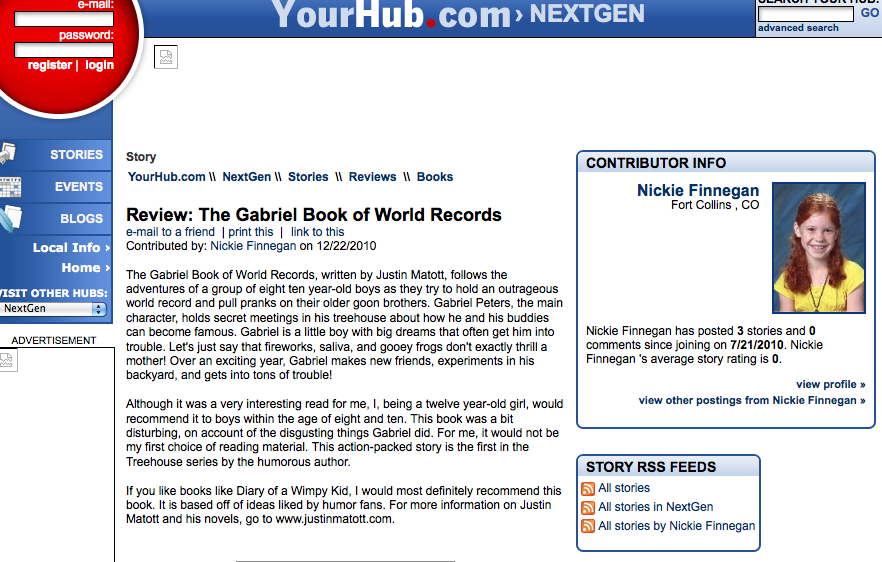Click review title Gabriel Book of World Records

tap(314, 215)
